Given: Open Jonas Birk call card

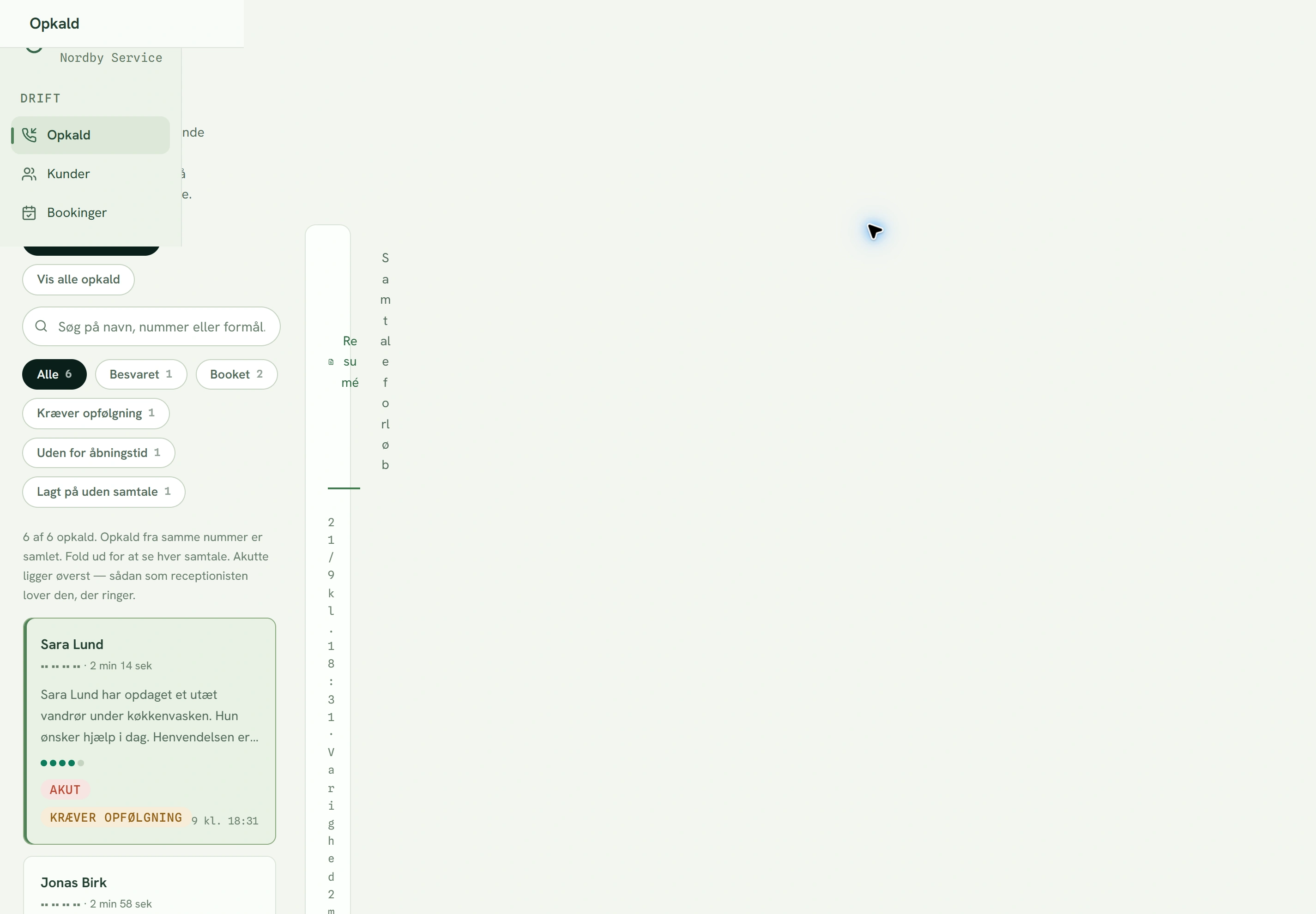Looking at the screenshot, I should click(150, 885).
